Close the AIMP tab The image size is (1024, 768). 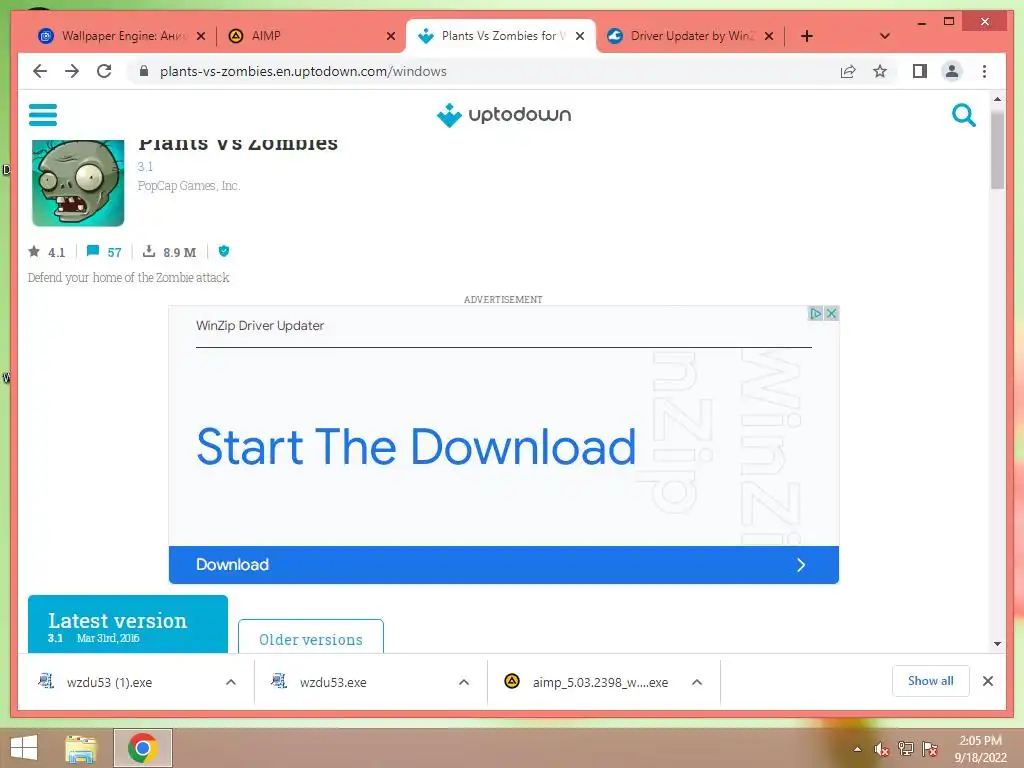tap(391, 36)
